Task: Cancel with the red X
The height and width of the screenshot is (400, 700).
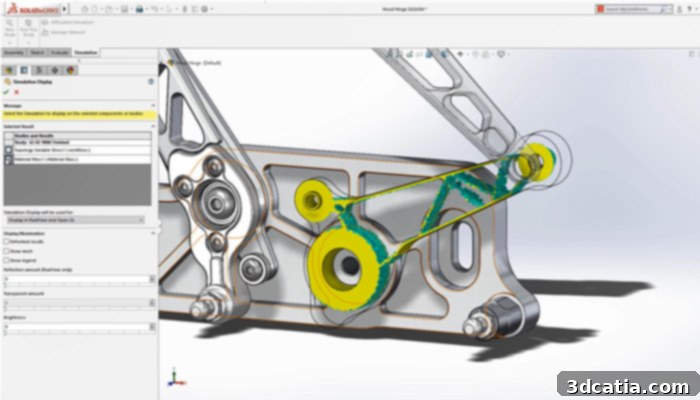Action: (17, 92)
